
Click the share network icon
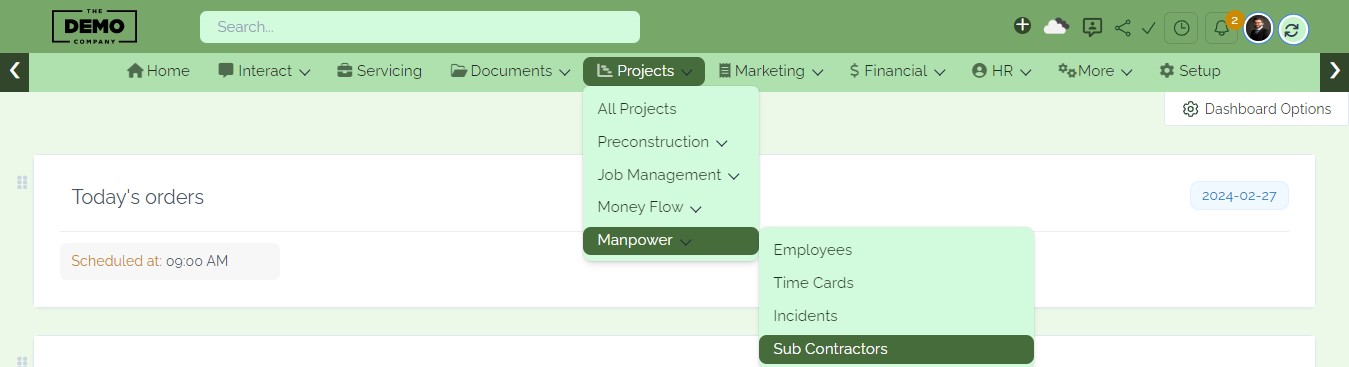(1122, 28)
